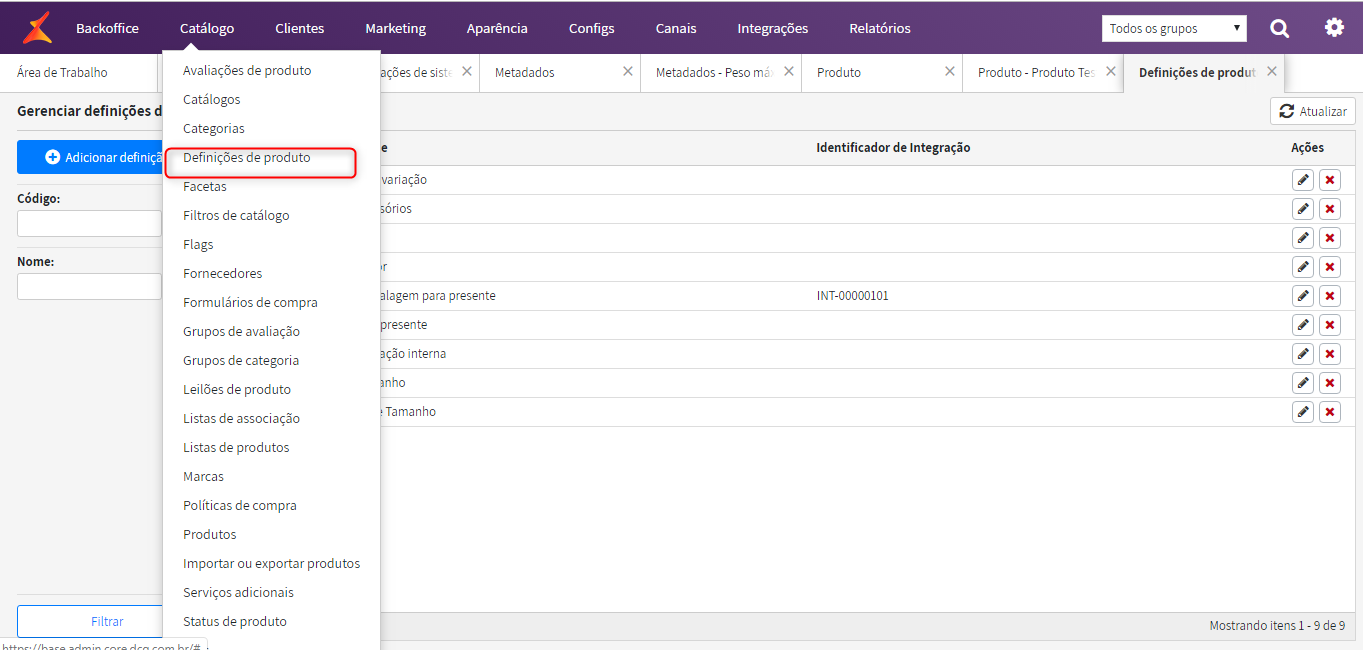Edit the row ending in 'sórios'

coord(1302,209)
